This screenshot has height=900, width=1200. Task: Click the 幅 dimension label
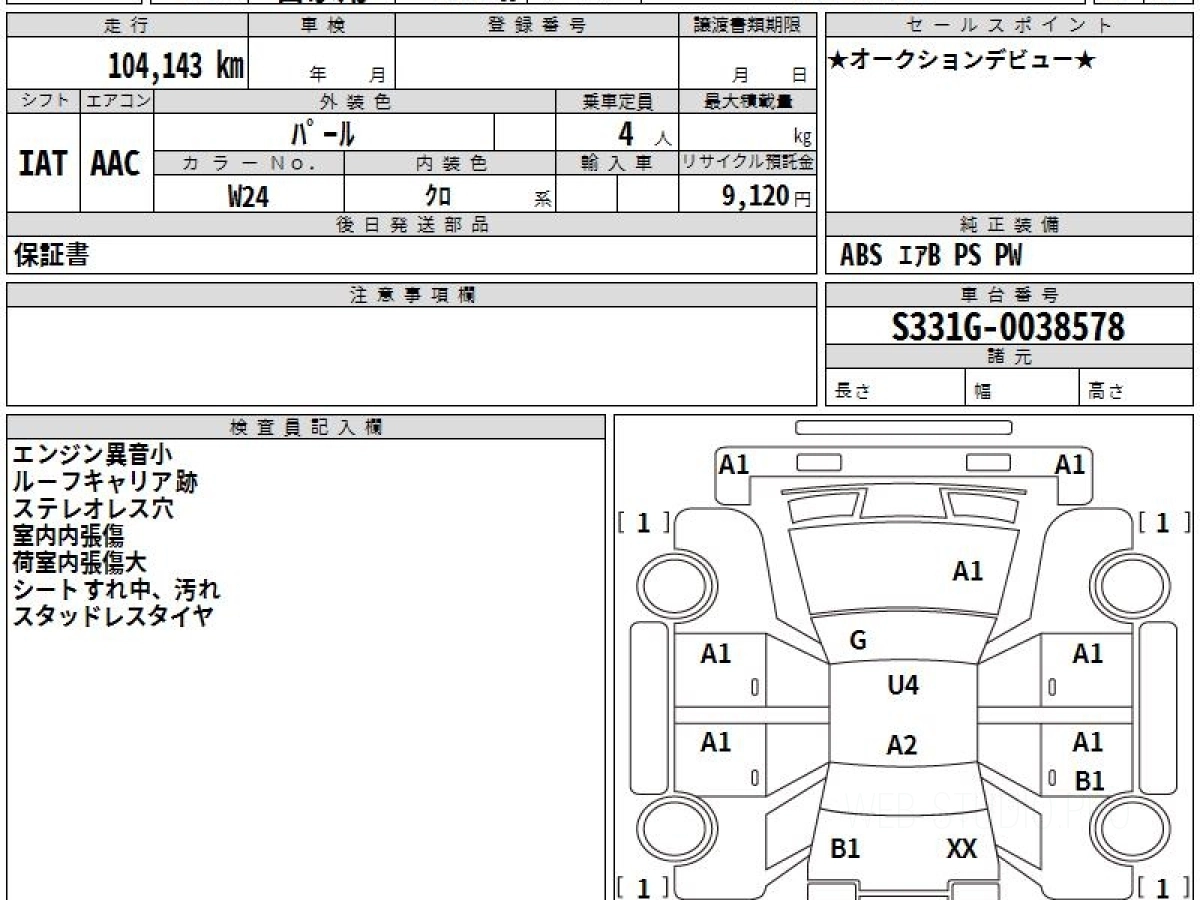[x=984, y=392]
